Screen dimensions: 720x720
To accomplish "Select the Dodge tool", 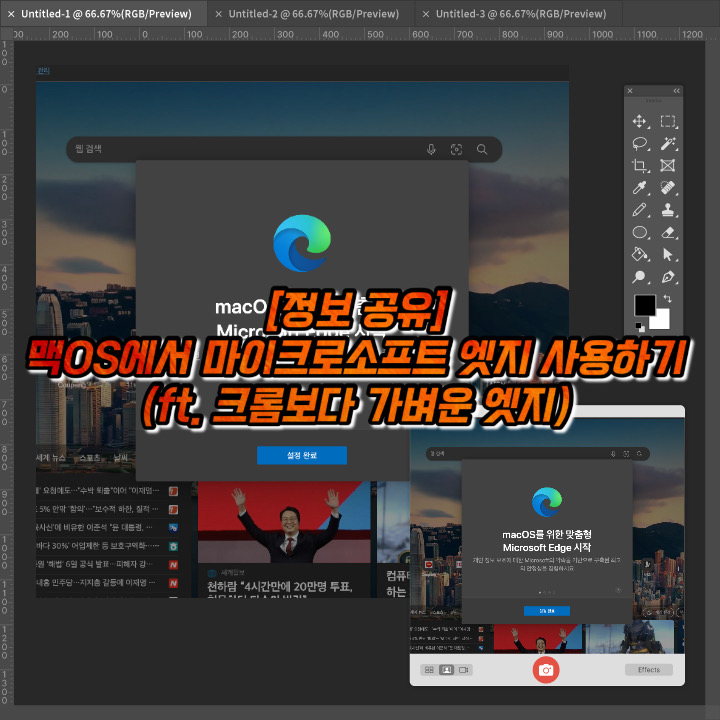I will coord(639,277).
